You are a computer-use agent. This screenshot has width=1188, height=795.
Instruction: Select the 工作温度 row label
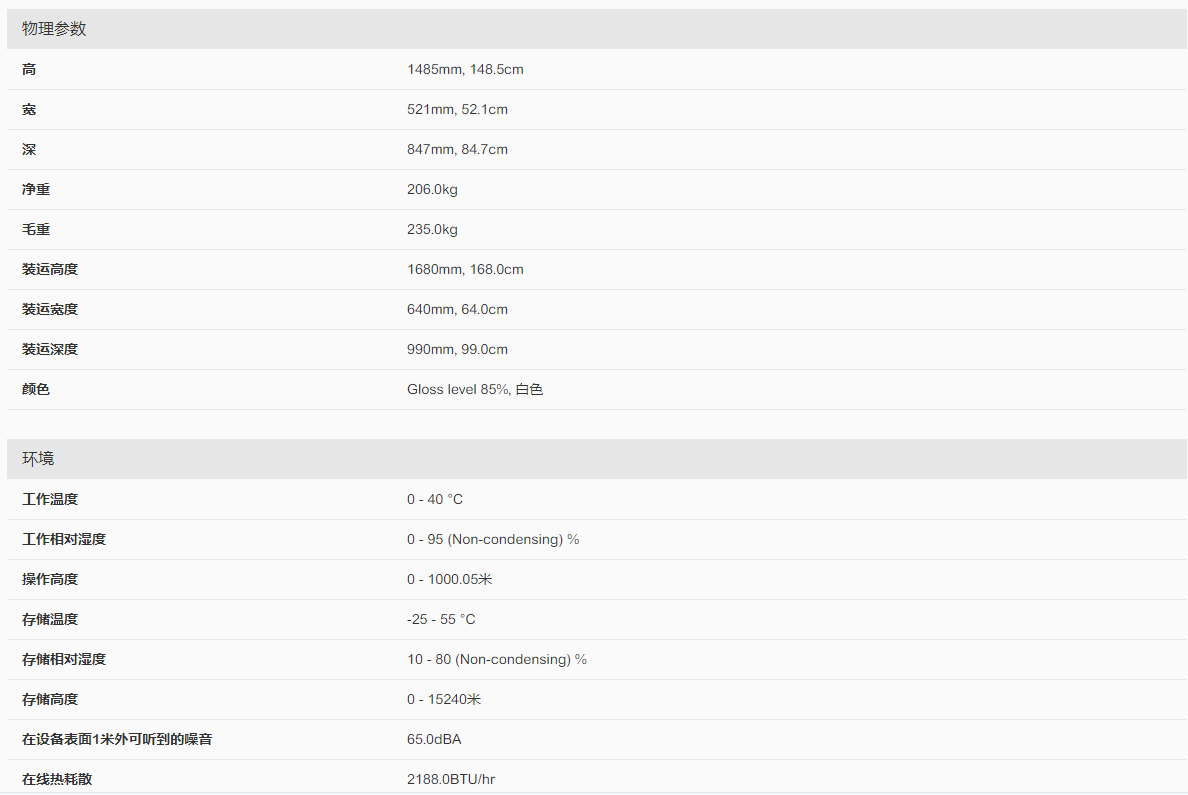click(50, 499)
